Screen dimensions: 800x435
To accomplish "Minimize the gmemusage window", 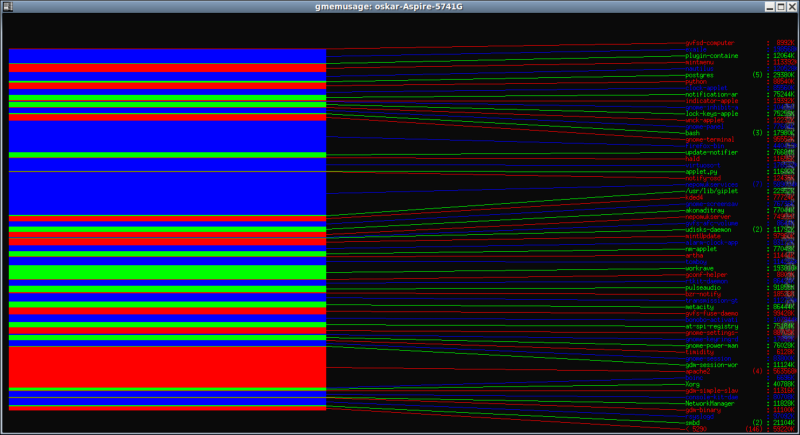I will tap(770, 7).
